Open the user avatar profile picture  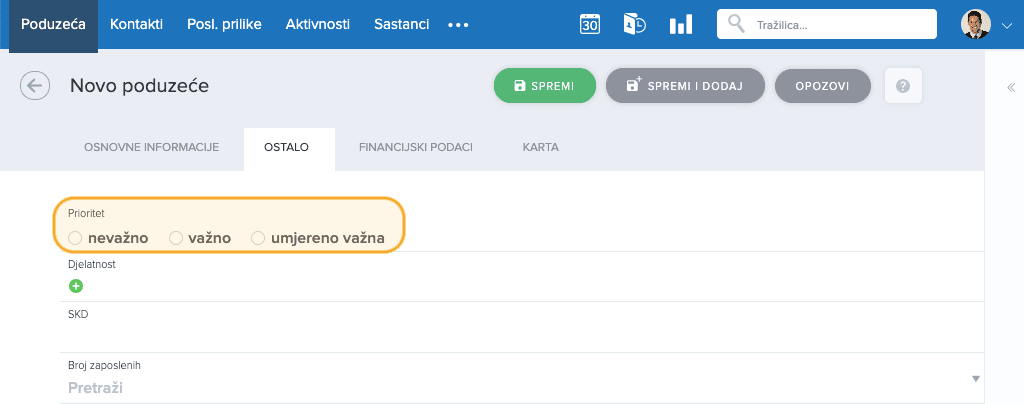976,25
